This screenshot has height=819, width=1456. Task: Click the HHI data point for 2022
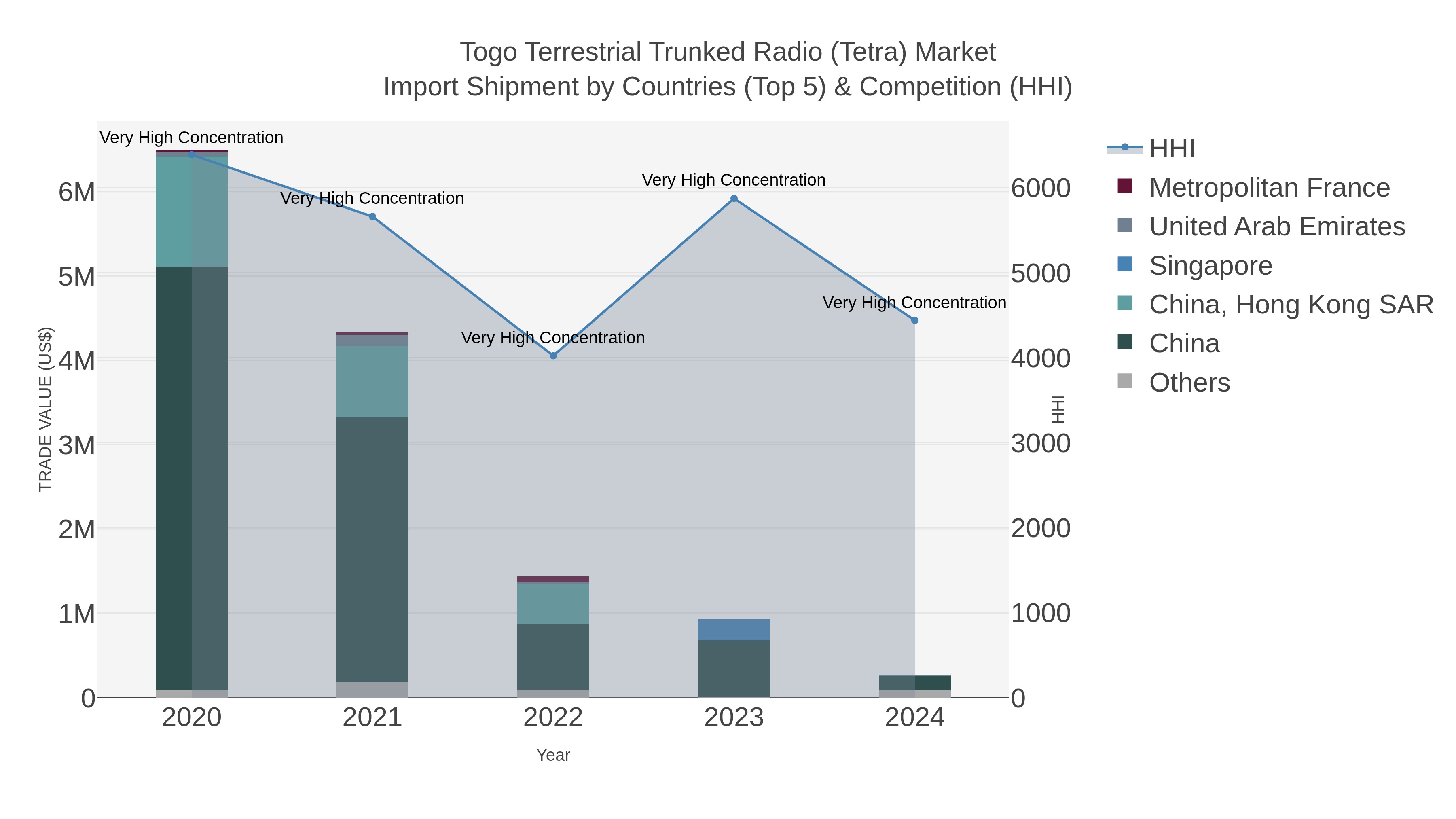(553, 356)
